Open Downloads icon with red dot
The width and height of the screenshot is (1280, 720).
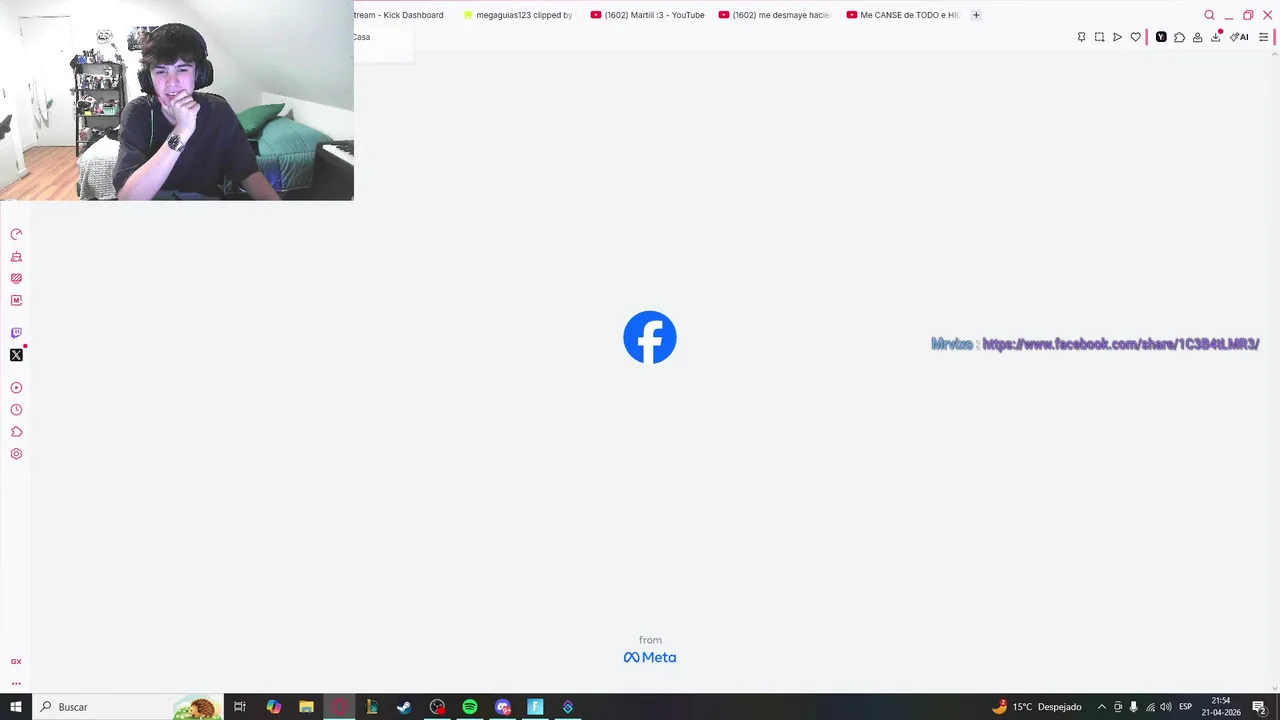[x=1216, y=37]
